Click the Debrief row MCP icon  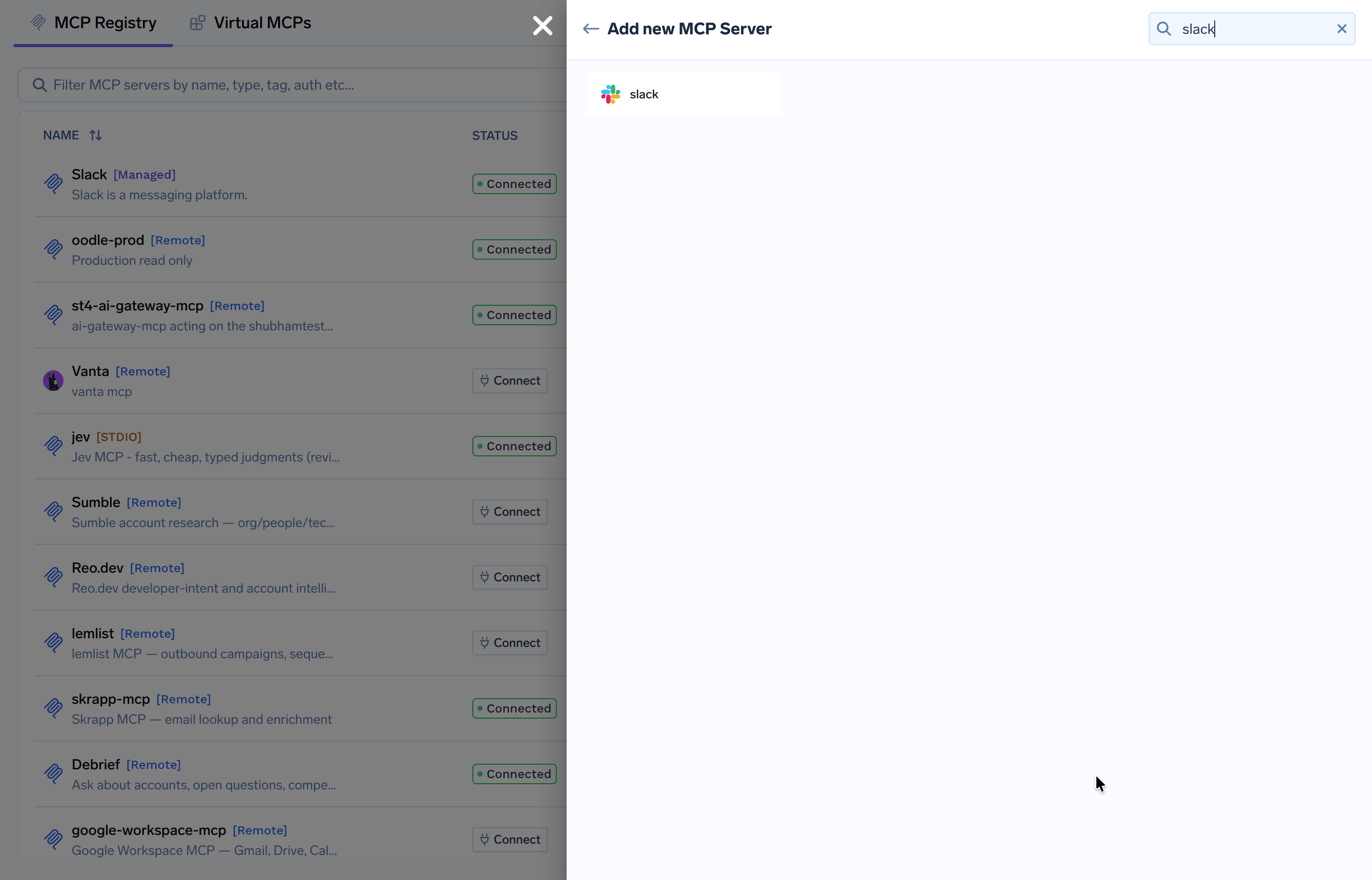53,774
